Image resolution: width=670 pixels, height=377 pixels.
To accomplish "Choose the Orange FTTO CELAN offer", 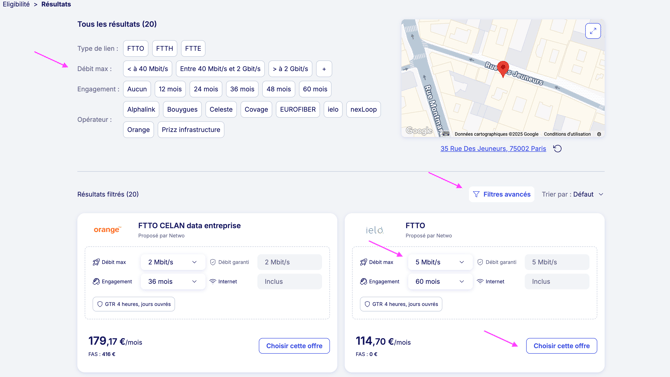I will click(294, 346).
